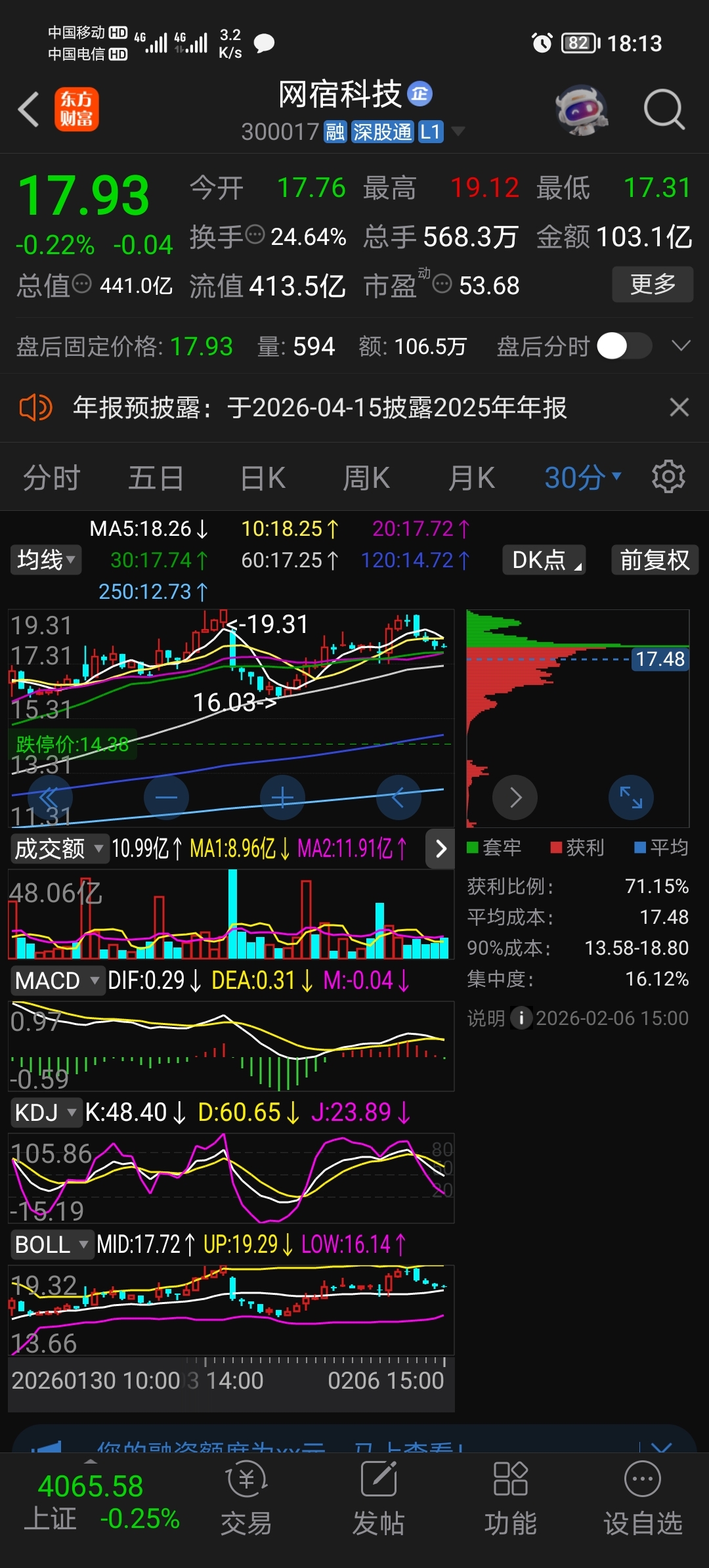Switch to 分时 tab

(x=52, y=477)
